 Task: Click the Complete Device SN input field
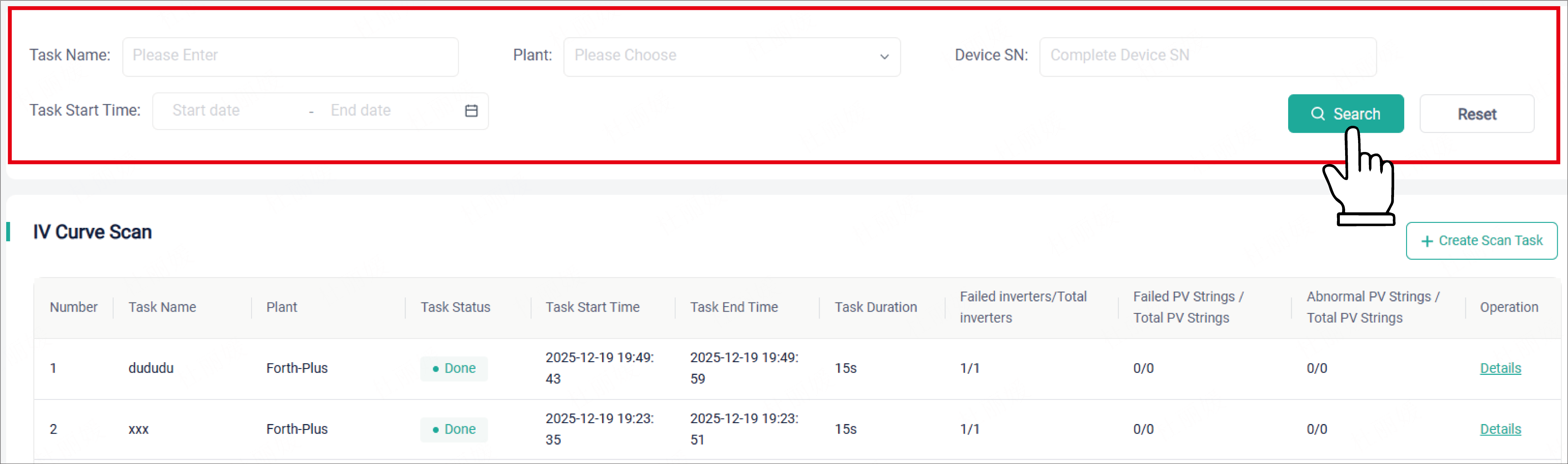tap(1208, 57)
